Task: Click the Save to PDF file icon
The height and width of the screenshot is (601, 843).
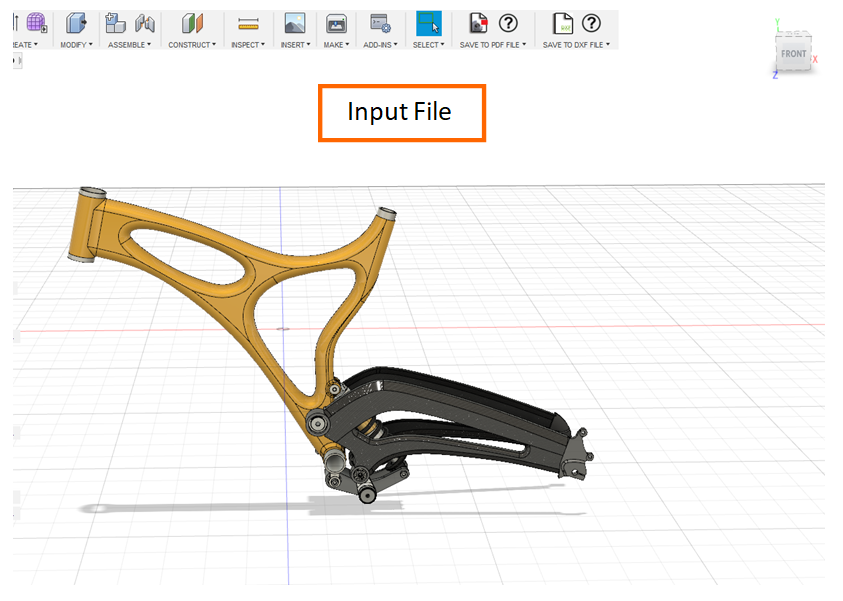Action: pyautogui.click(x=479, y=23)
